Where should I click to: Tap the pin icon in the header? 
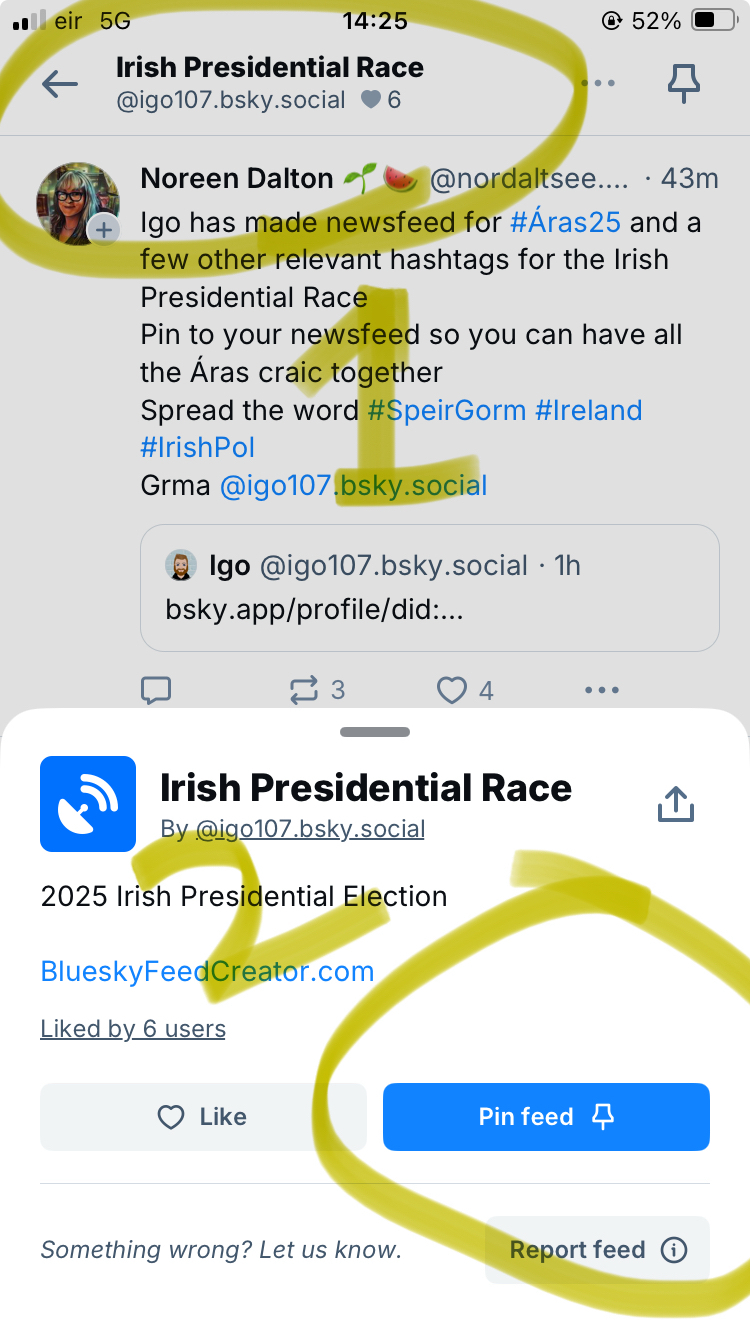click(x=684, y=84)
